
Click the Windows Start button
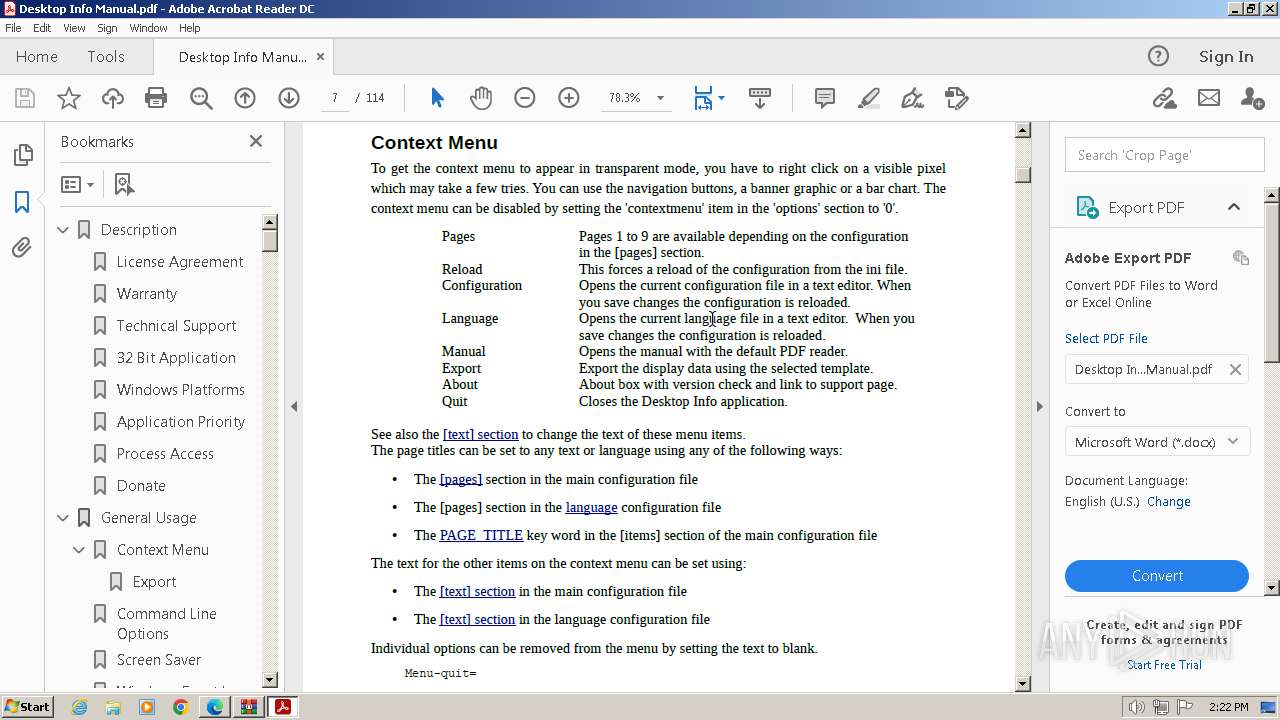coord(27,707)
